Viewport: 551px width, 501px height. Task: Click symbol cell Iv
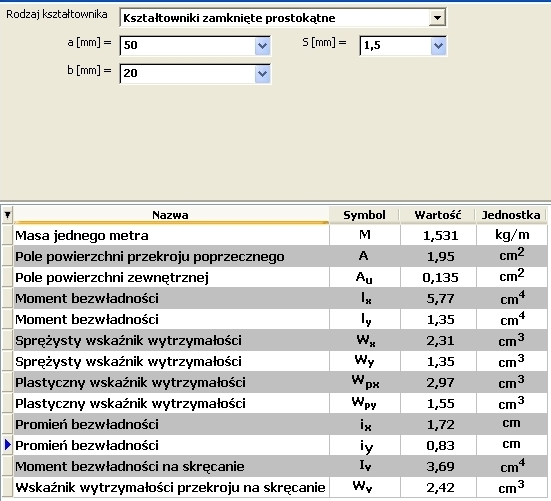(365, 466)
